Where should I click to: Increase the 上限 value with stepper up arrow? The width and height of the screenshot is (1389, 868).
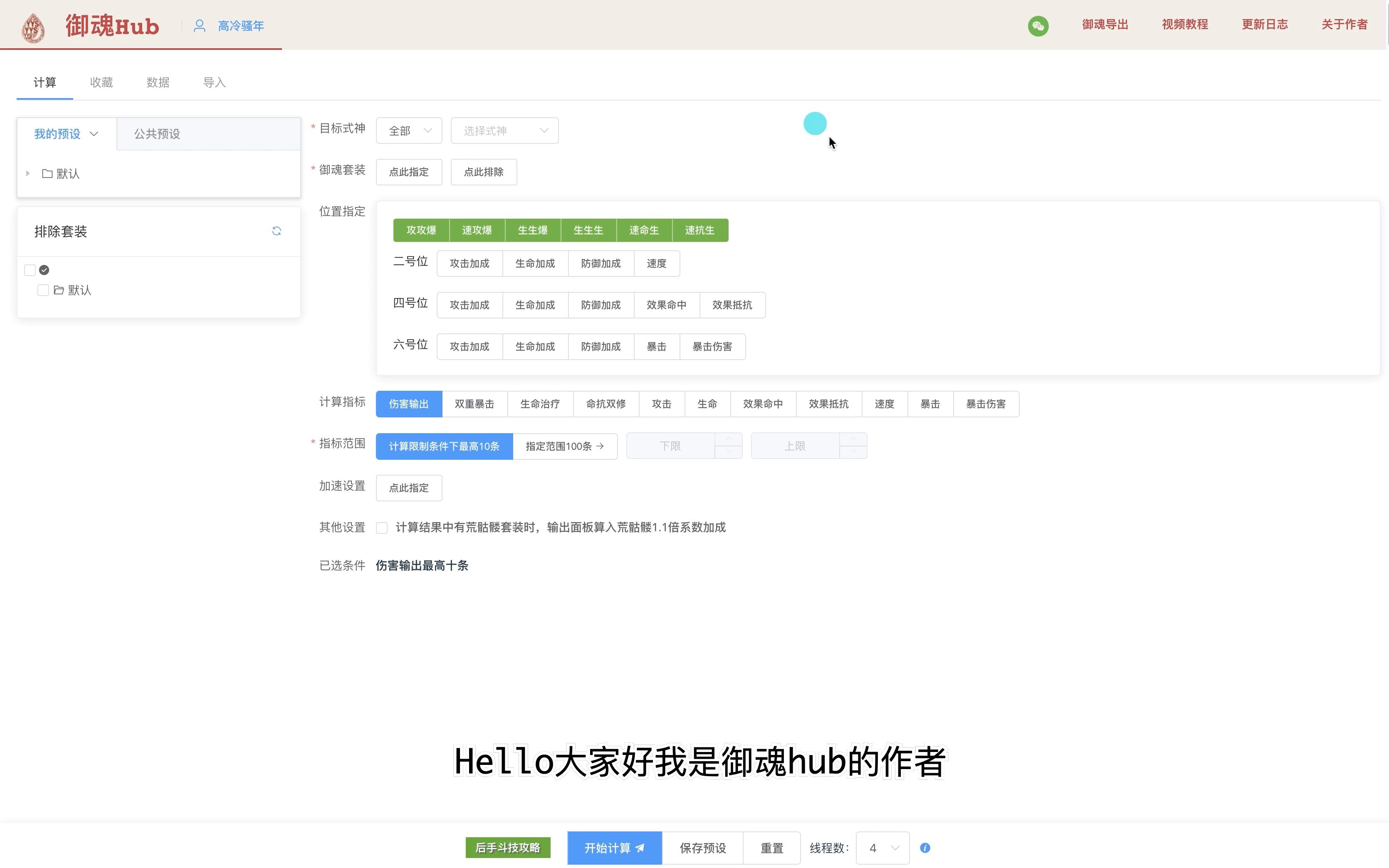[853, 439]
